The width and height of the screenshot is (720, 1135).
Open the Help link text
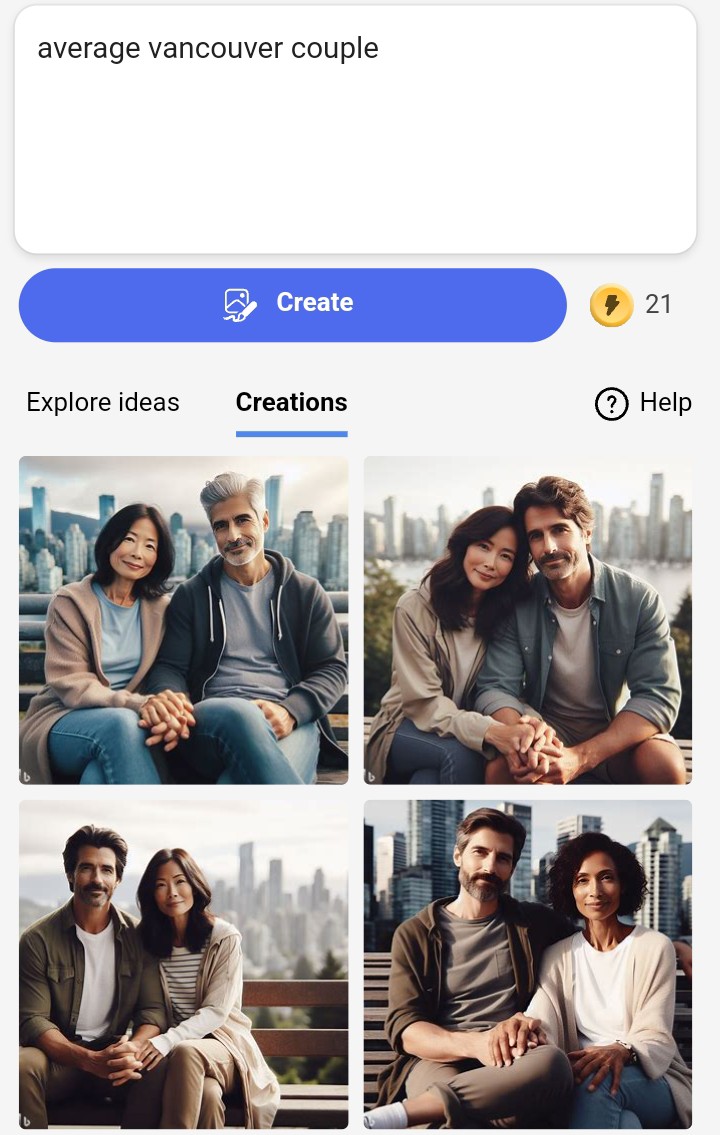[x=666, y=402]
